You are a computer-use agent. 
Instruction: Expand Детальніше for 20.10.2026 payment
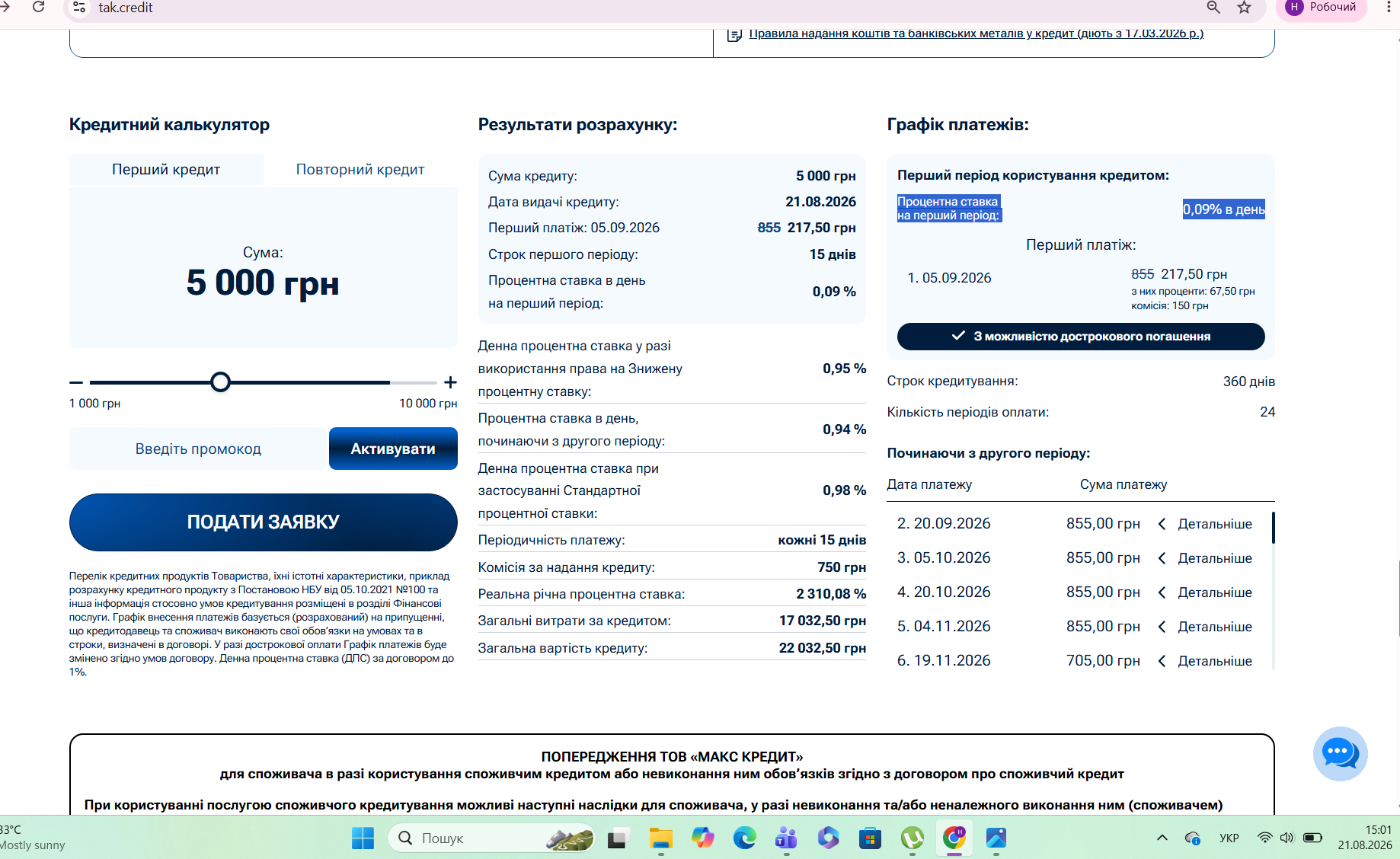(1206, 592)
